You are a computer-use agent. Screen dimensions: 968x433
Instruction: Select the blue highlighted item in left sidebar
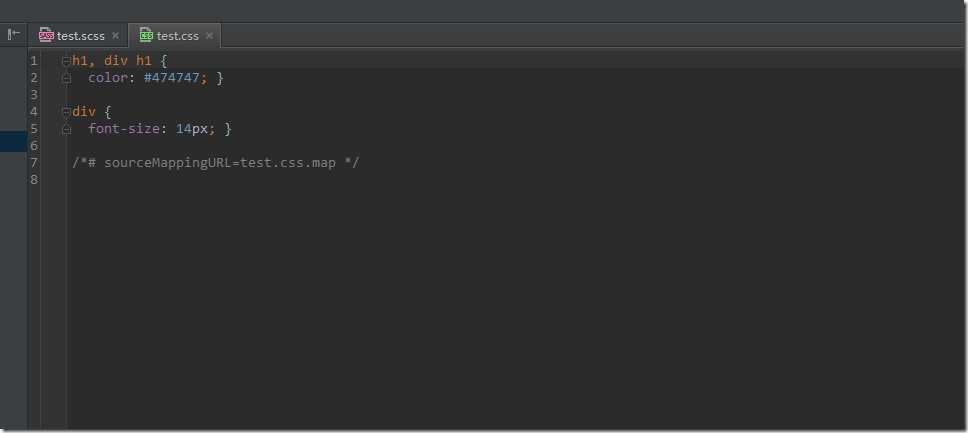pyautogui.click(x=13, y=141)
